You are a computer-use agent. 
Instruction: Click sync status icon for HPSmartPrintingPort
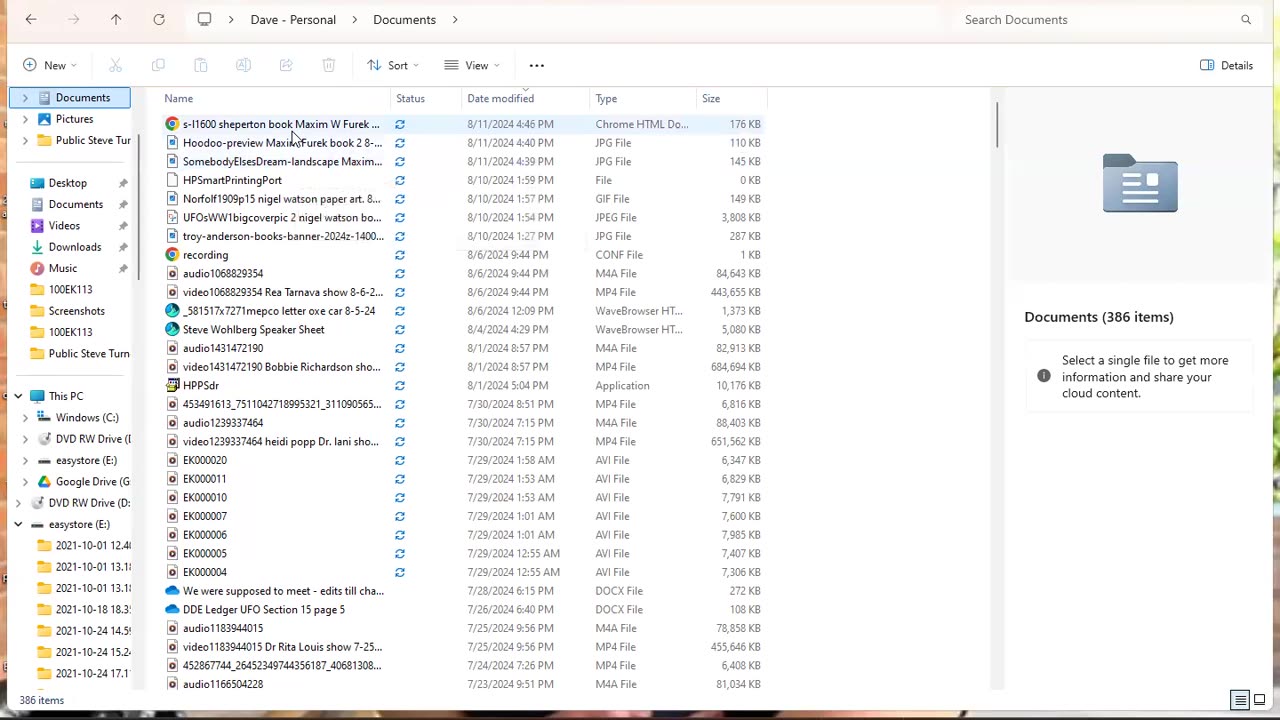coord(400,180)
